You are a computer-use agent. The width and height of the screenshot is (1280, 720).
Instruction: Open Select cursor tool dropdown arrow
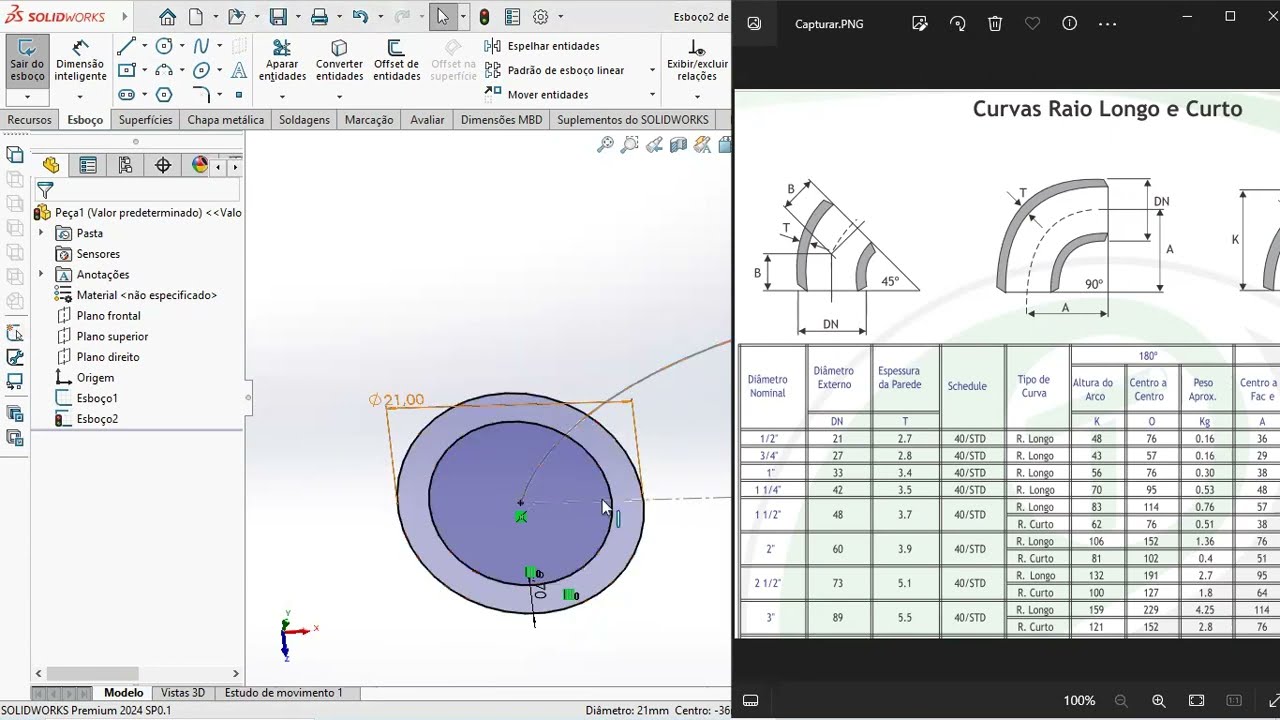[x=462, y=17]
